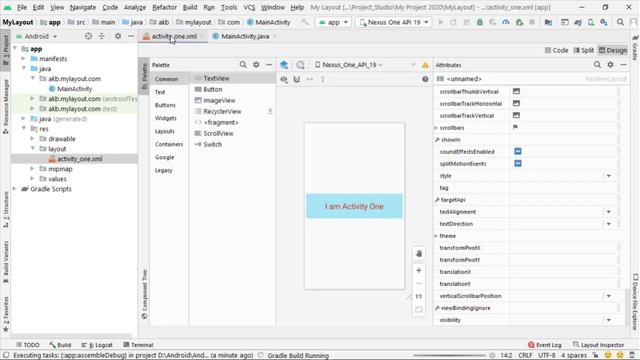
Task: Switch editor to Split view
Action: 584,50
